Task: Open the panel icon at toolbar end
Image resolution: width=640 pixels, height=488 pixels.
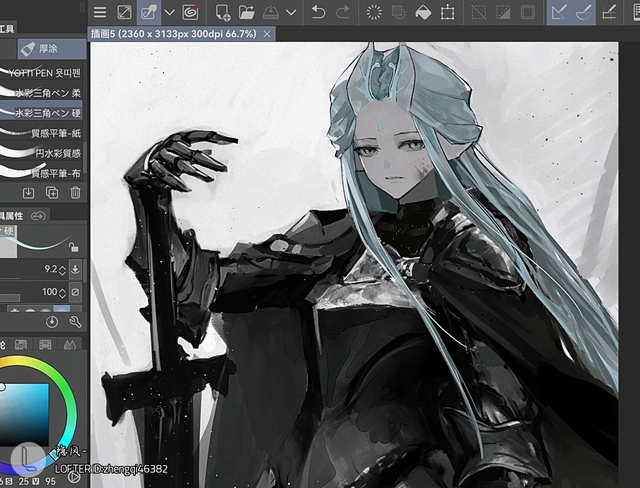Action: click(x=636, y=13)
